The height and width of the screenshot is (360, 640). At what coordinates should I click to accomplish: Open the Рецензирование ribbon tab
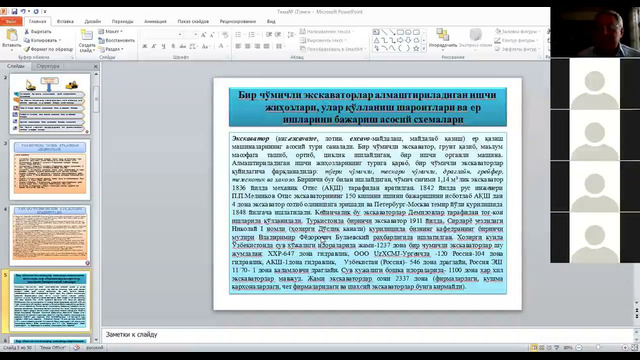click(x=238, y=21)
